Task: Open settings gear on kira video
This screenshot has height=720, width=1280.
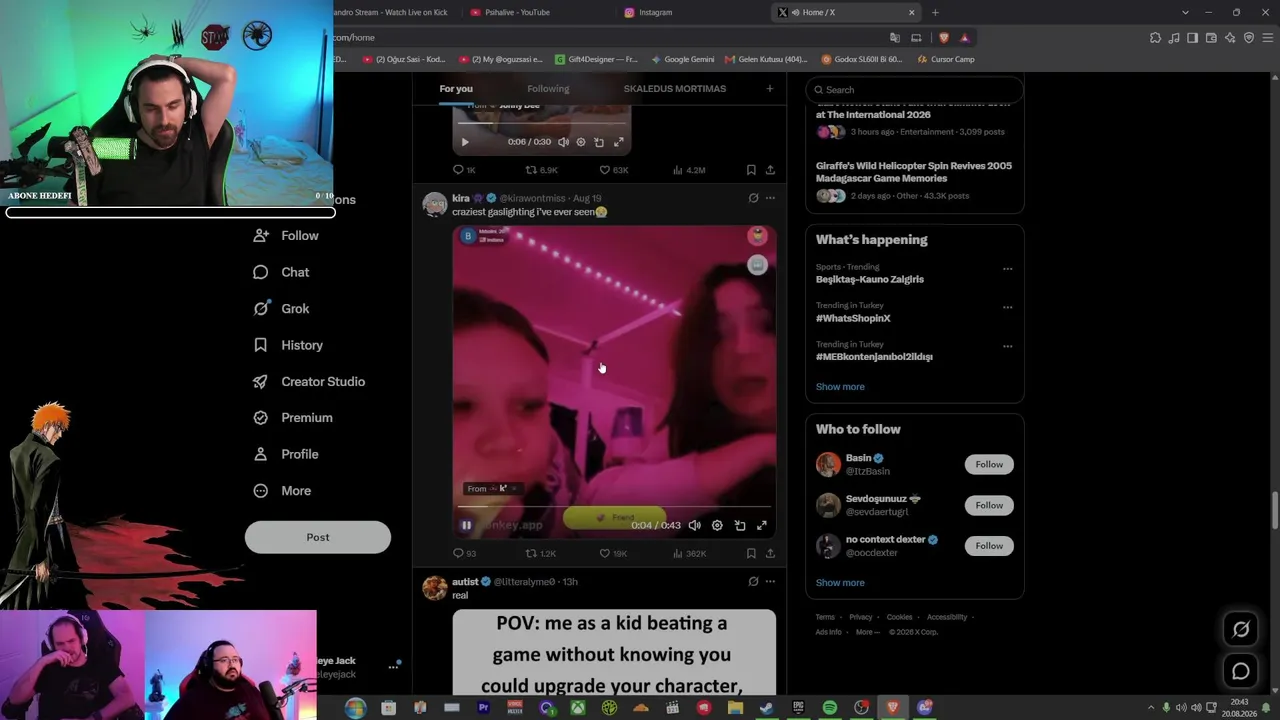Action: pos(717,525)
